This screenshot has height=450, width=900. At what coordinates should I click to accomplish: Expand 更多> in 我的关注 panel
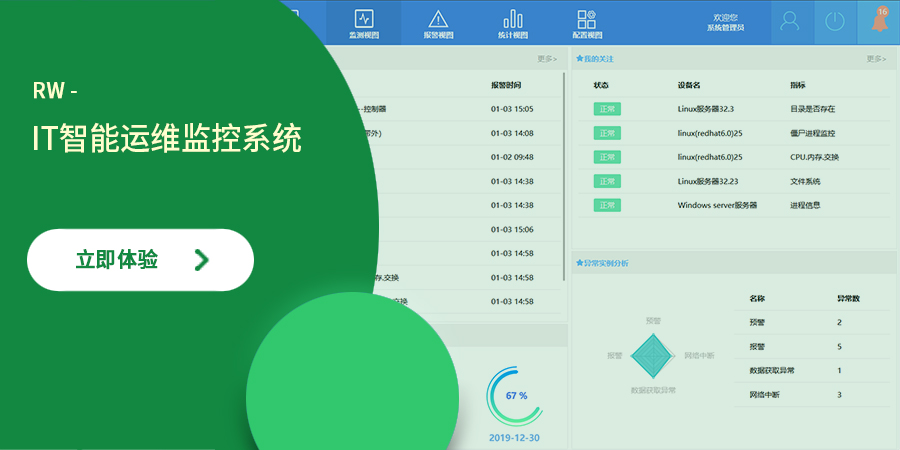875,59
